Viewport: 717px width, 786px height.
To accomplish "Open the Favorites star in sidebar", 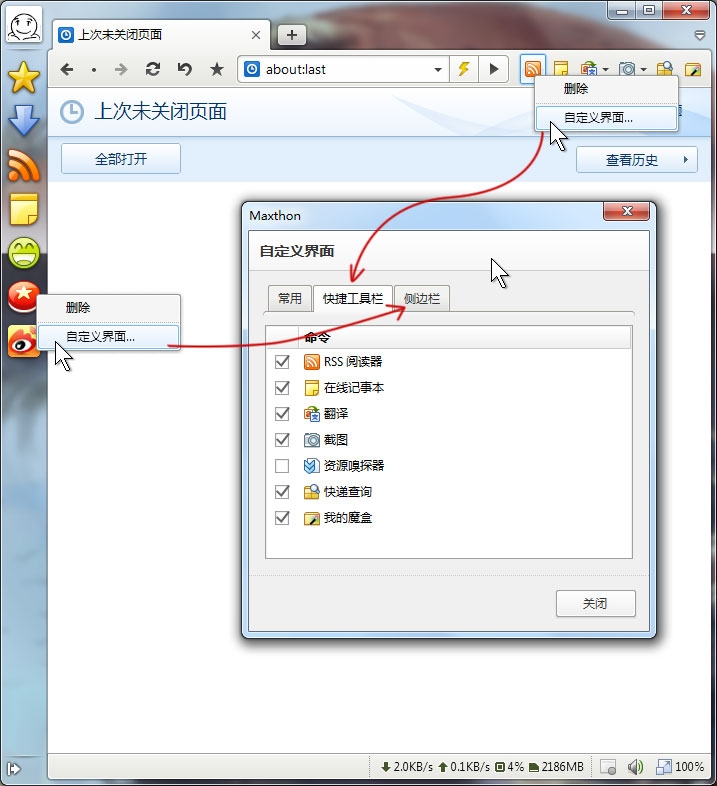I will tap(24, 78).
